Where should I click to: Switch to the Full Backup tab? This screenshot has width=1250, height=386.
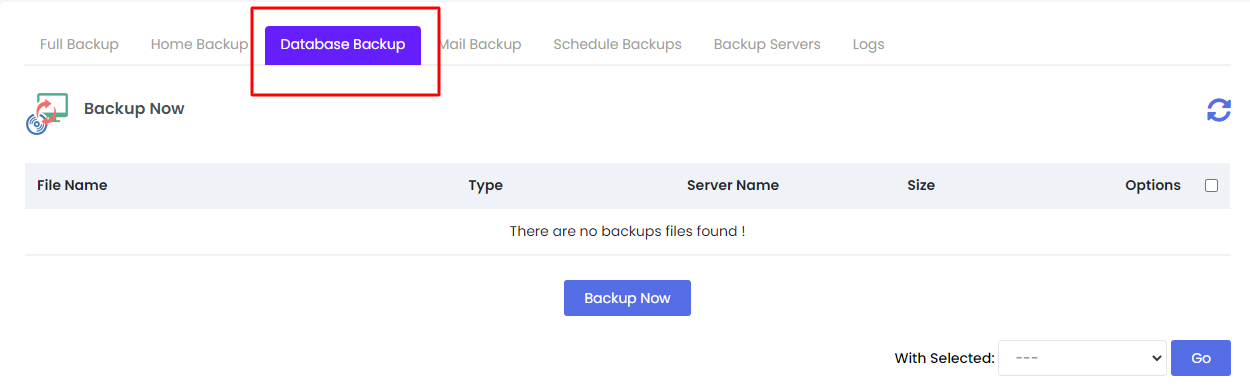79,44
